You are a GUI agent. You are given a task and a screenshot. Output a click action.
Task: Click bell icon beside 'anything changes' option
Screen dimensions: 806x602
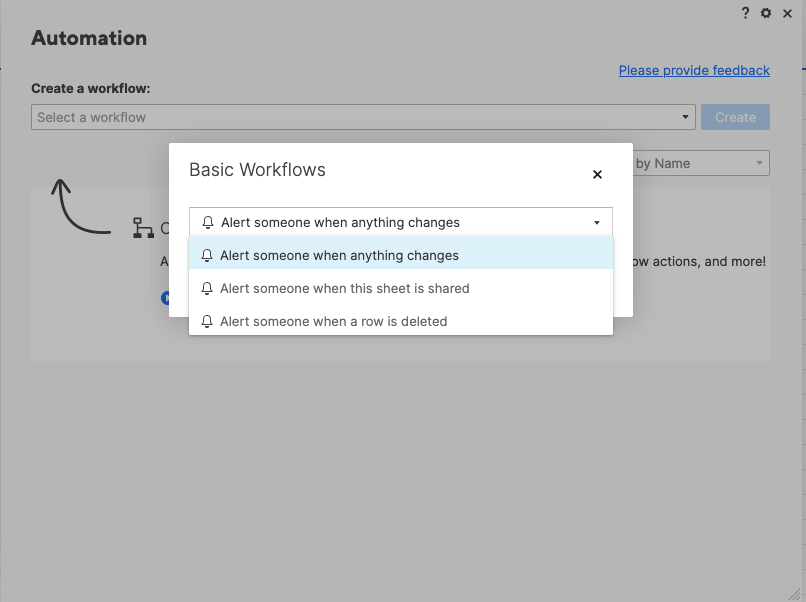click(208, 255)
